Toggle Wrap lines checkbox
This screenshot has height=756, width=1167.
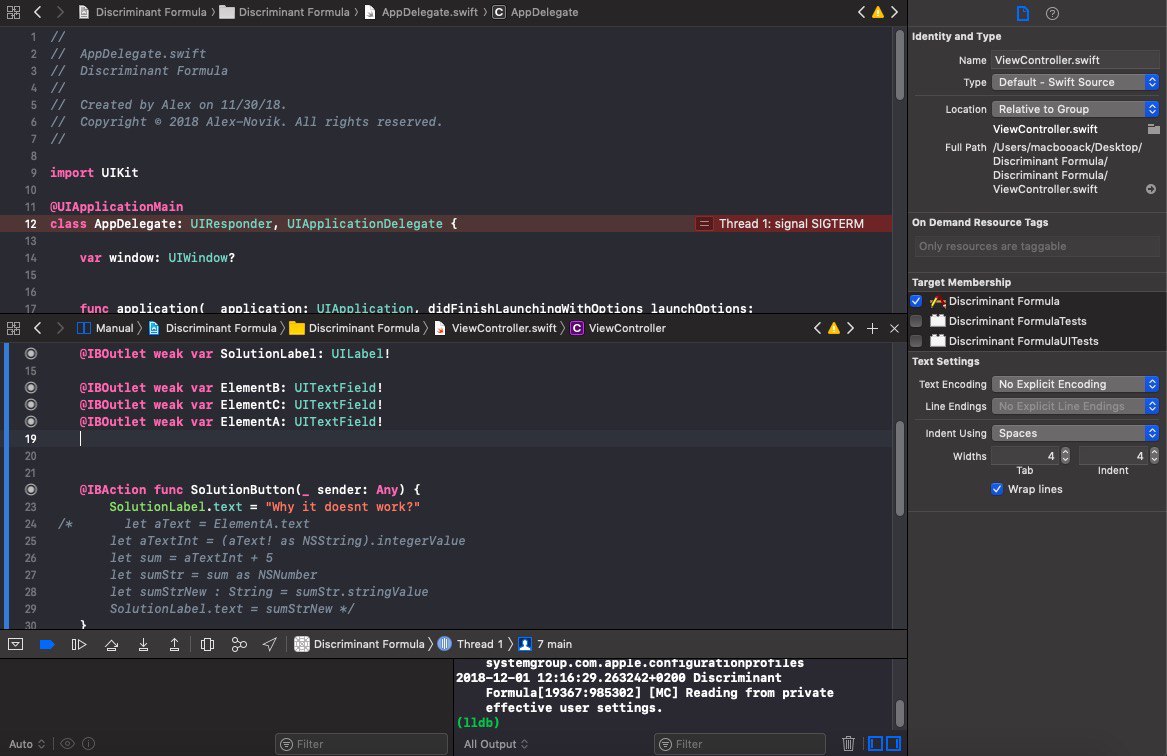click(x=997, y=489)
